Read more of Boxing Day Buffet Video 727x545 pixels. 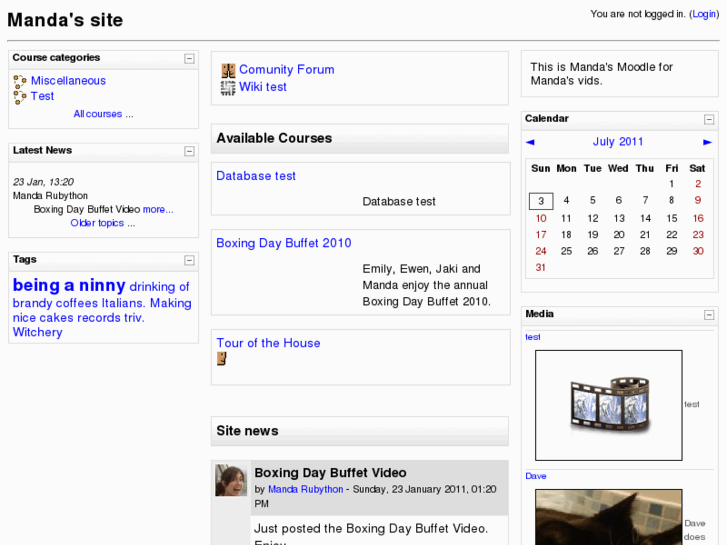158,210
